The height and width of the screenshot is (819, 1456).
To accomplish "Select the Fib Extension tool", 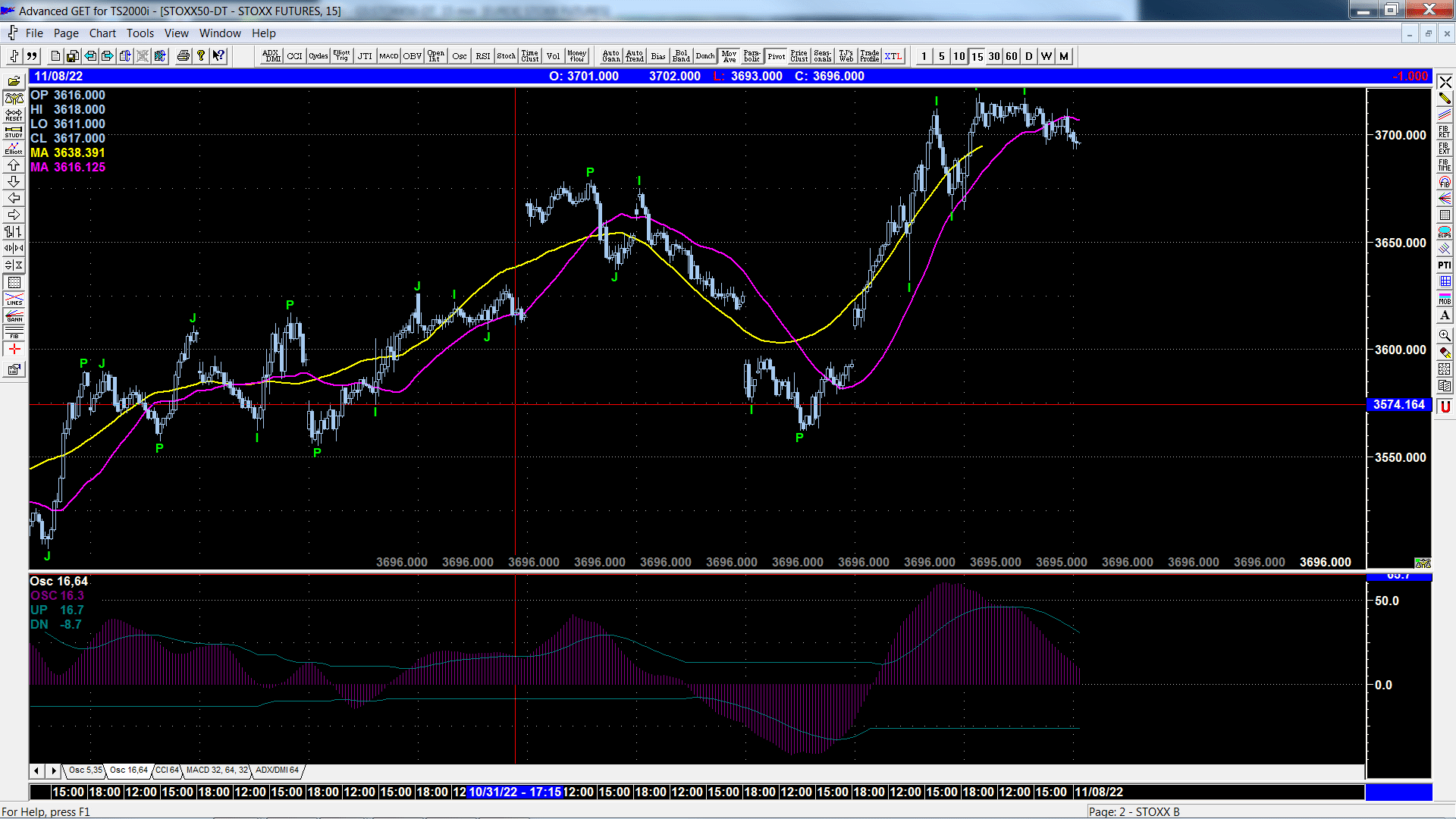I will (x=1445, y=149).
